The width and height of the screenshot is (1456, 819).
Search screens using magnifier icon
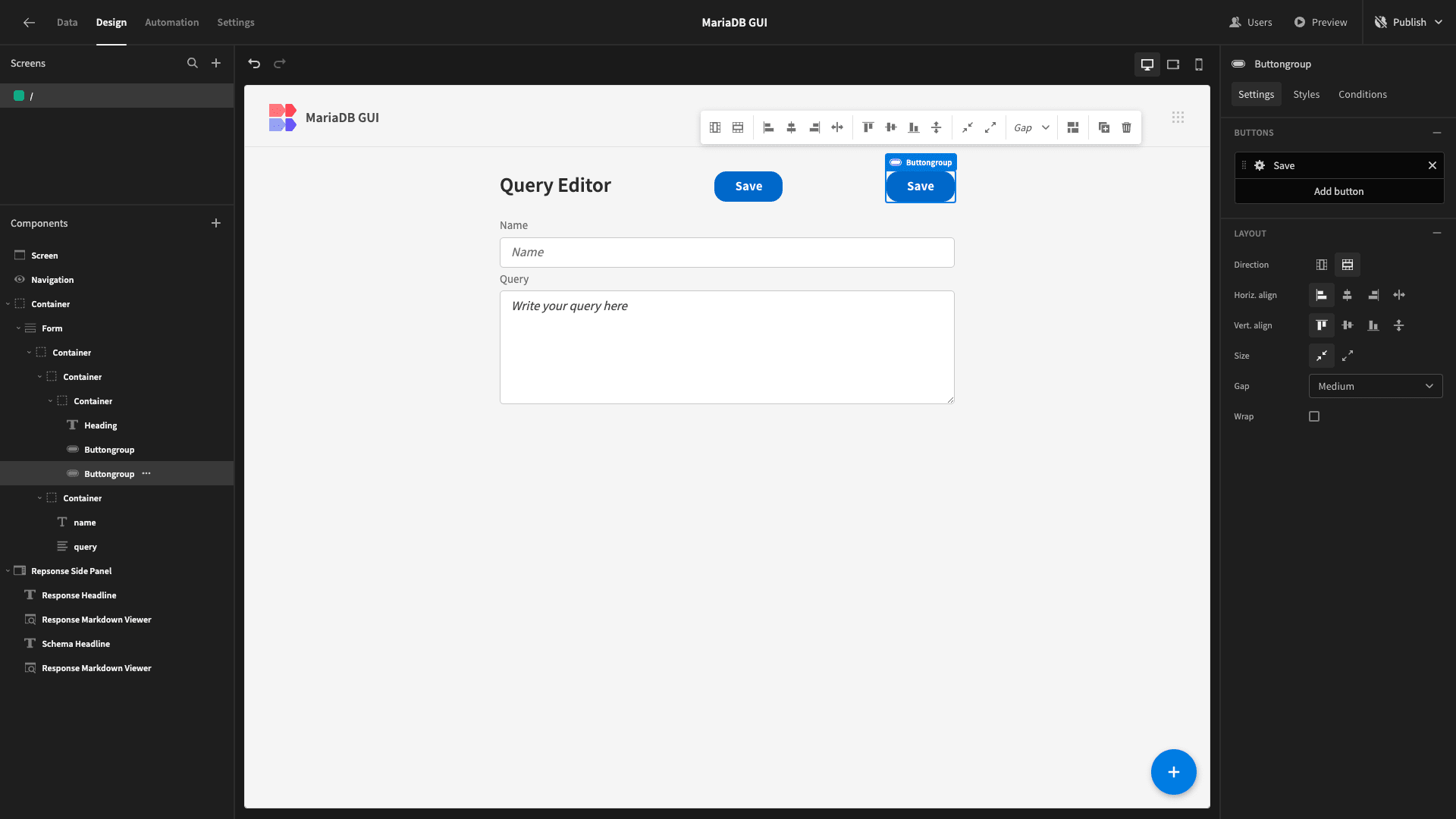click(193, 63)
